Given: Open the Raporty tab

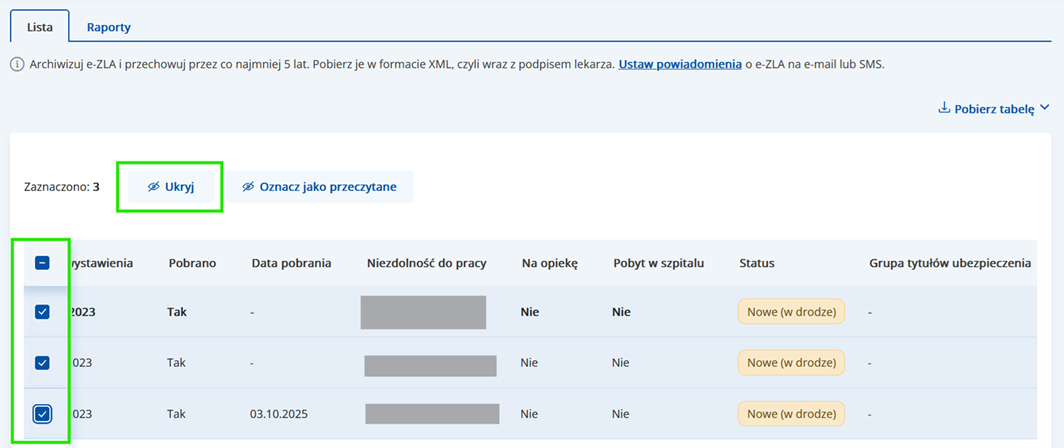Looking at the screenshot, I should point(108,27).
